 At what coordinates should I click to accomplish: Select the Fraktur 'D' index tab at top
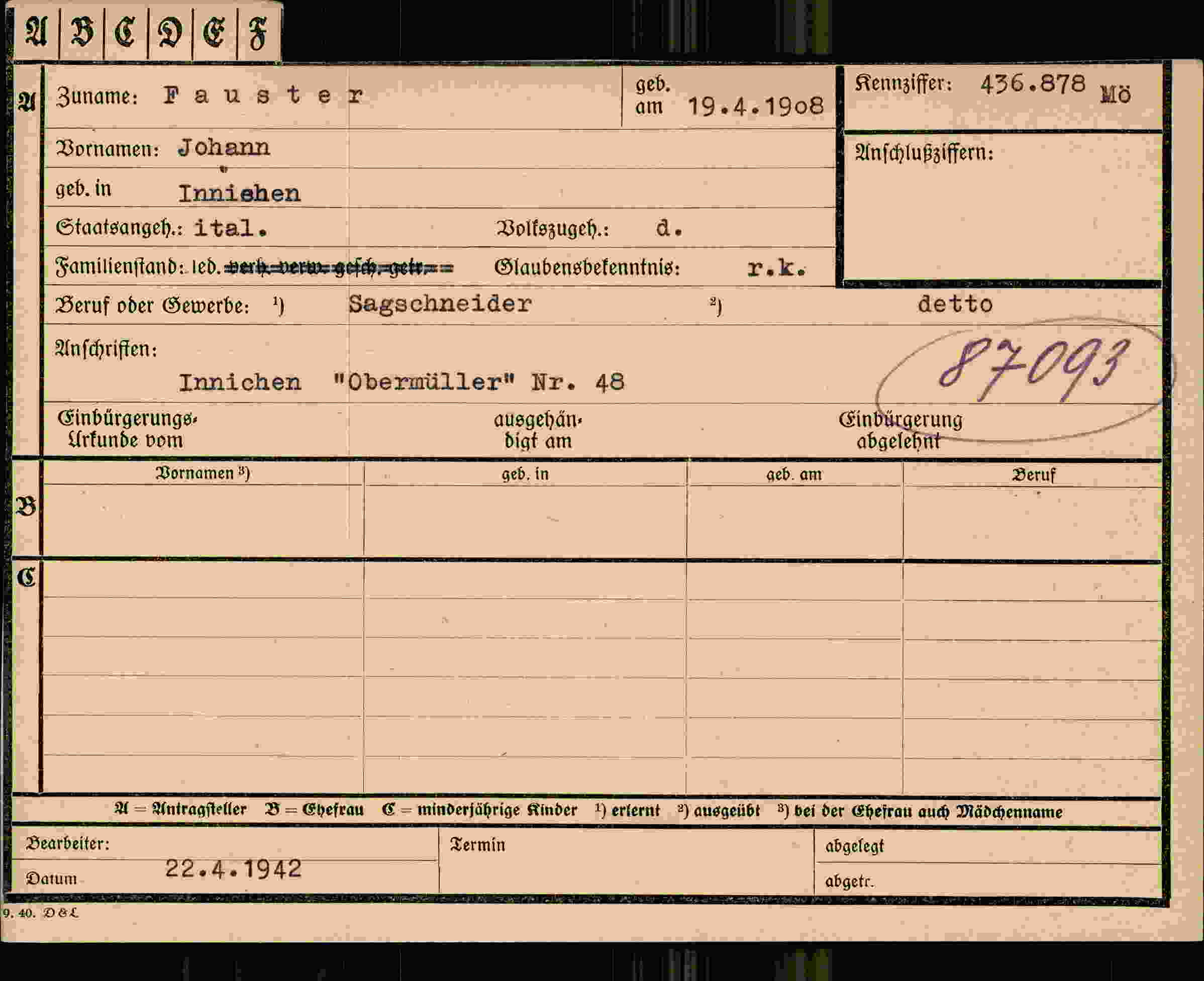[170, 32]
